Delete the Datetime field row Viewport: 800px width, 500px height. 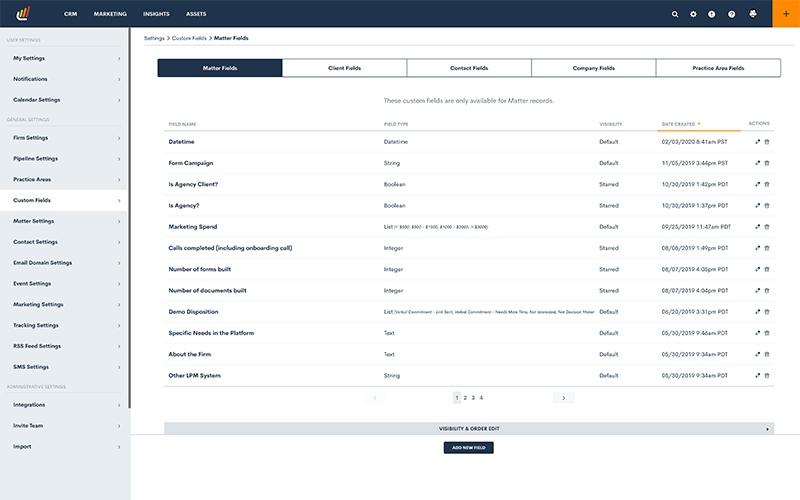click(x=767, y=142)
